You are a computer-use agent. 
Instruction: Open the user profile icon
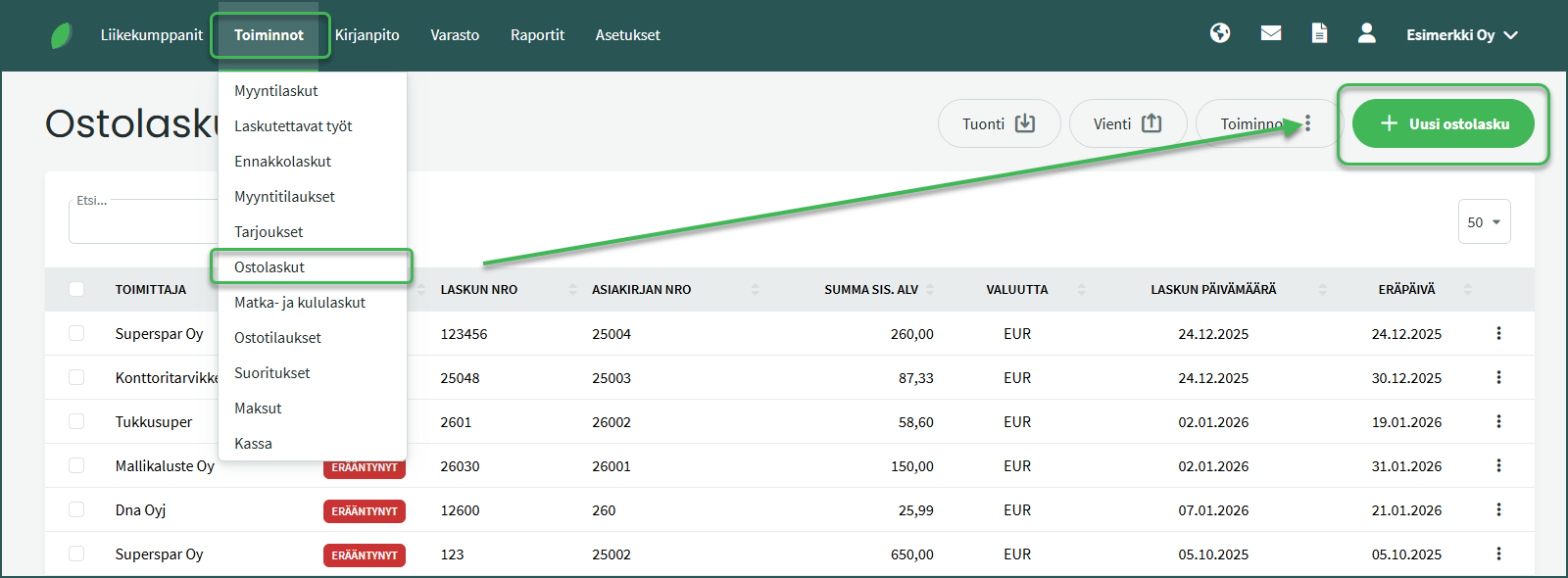point(1367,34)
